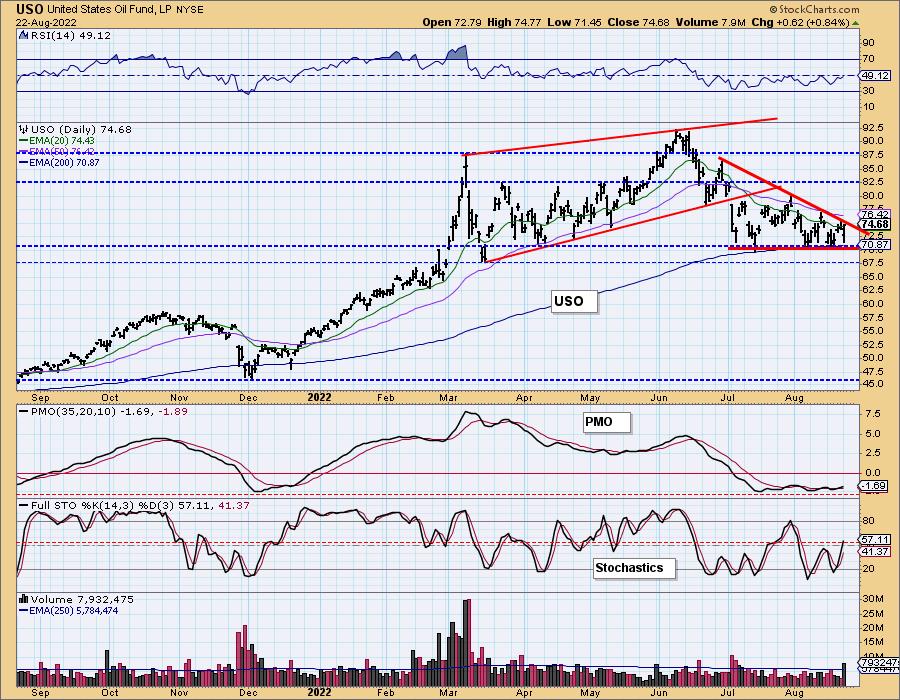Screen dimensions: 900x700
Task: Click the RSI 49.12 value tag
Action: click(x=876, y=76)
